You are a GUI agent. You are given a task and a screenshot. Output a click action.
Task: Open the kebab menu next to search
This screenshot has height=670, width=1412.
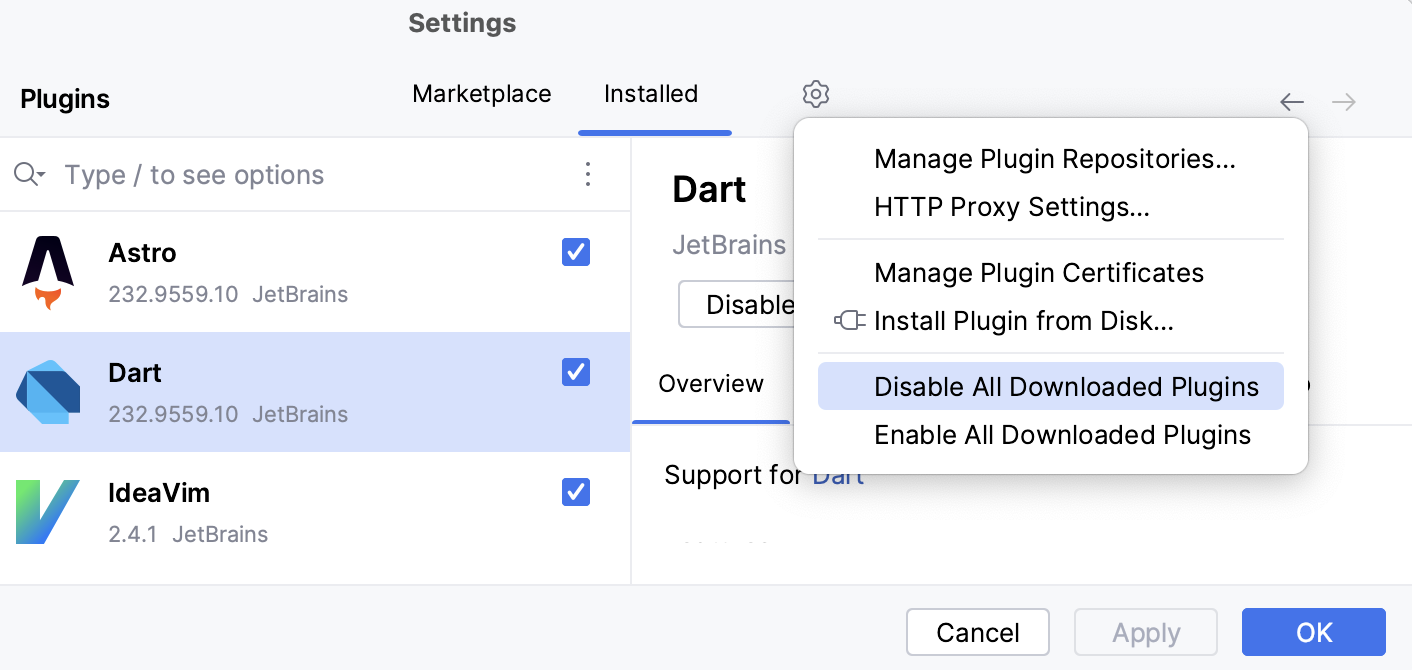tap(587, 174)
